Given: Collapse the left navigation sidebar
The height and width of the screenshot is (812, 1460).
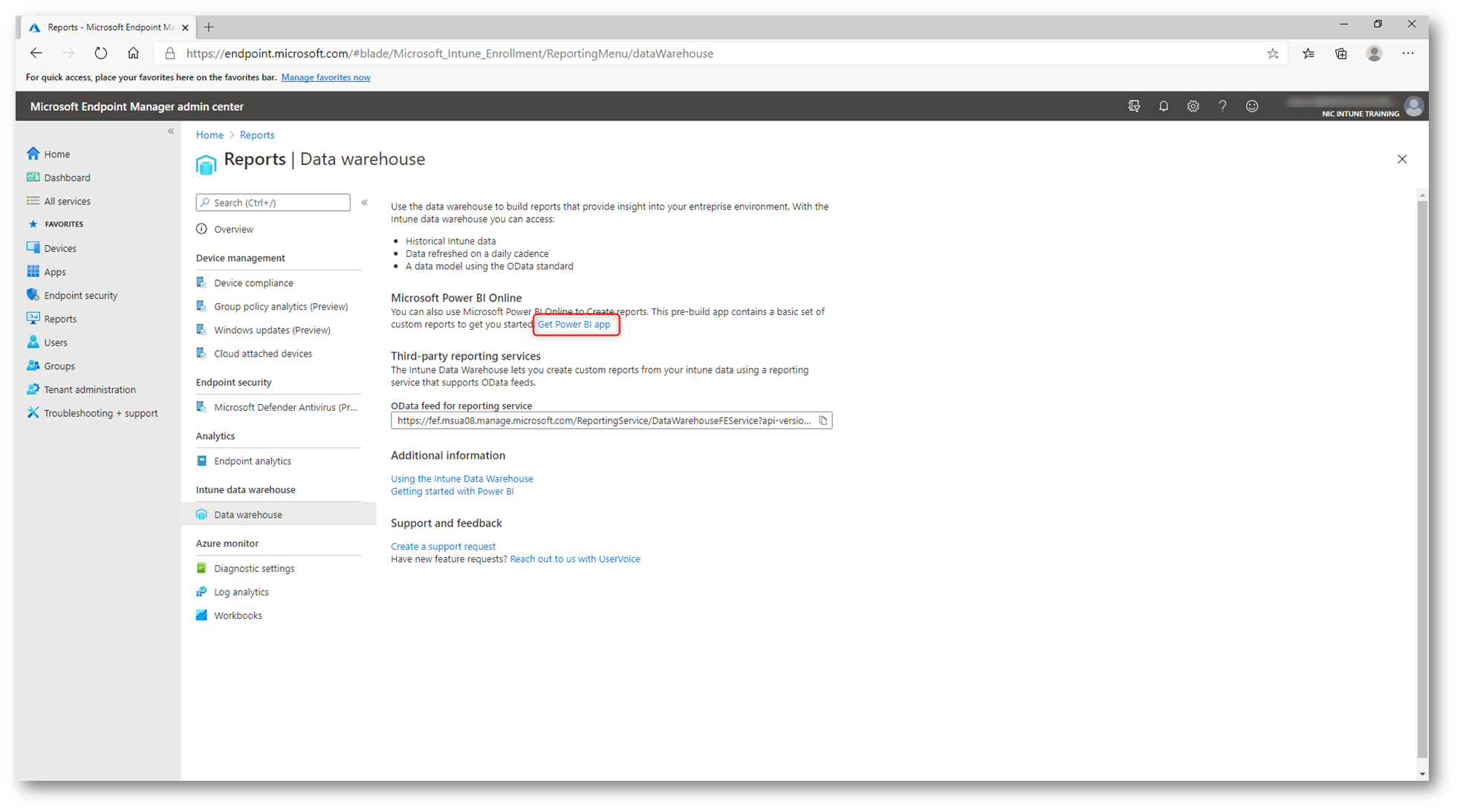Looking at the screenshot, I should tap(171, 131).
